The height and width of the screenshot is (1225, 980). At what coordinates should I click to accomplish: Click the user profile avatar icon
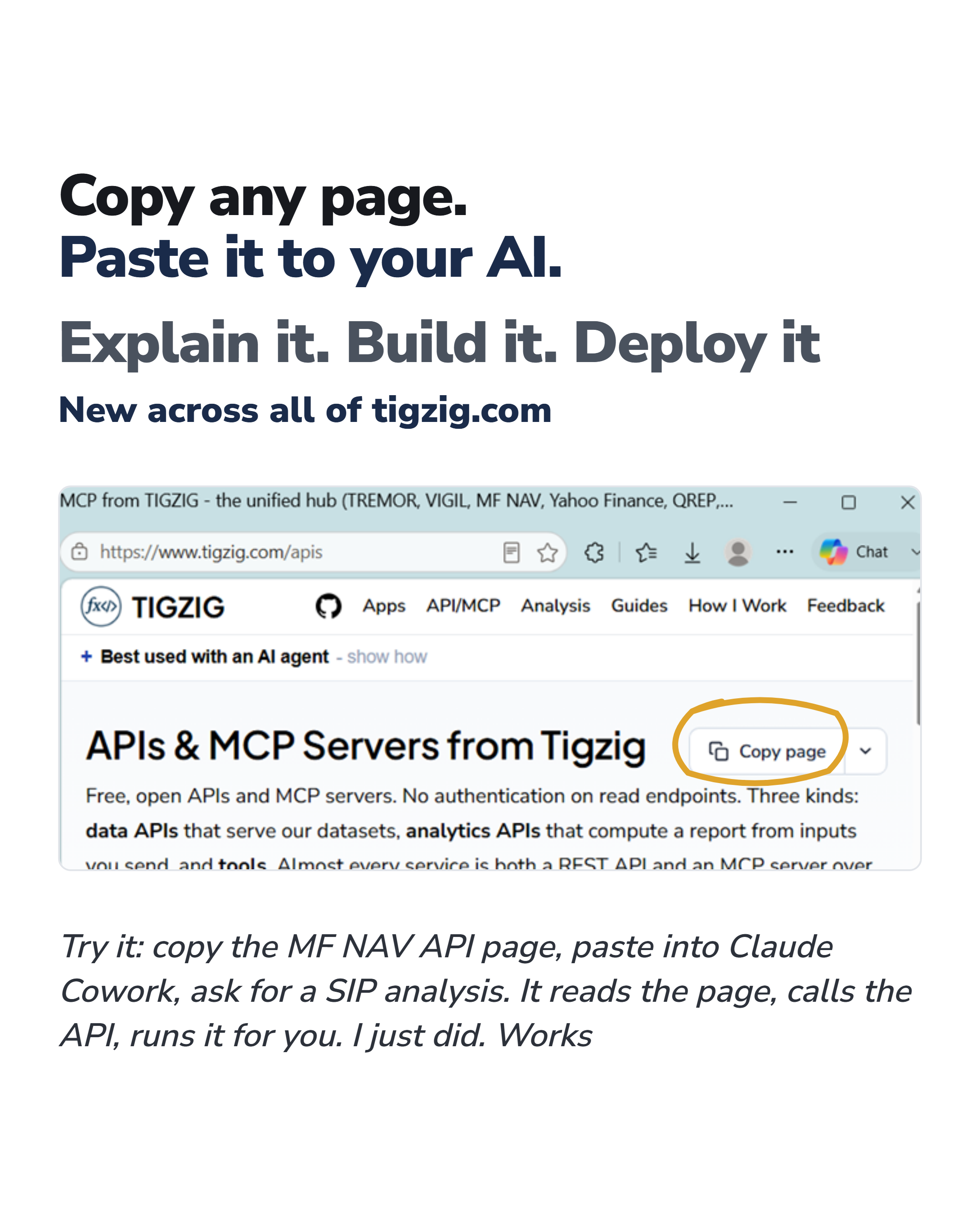(x=738, y=552)
